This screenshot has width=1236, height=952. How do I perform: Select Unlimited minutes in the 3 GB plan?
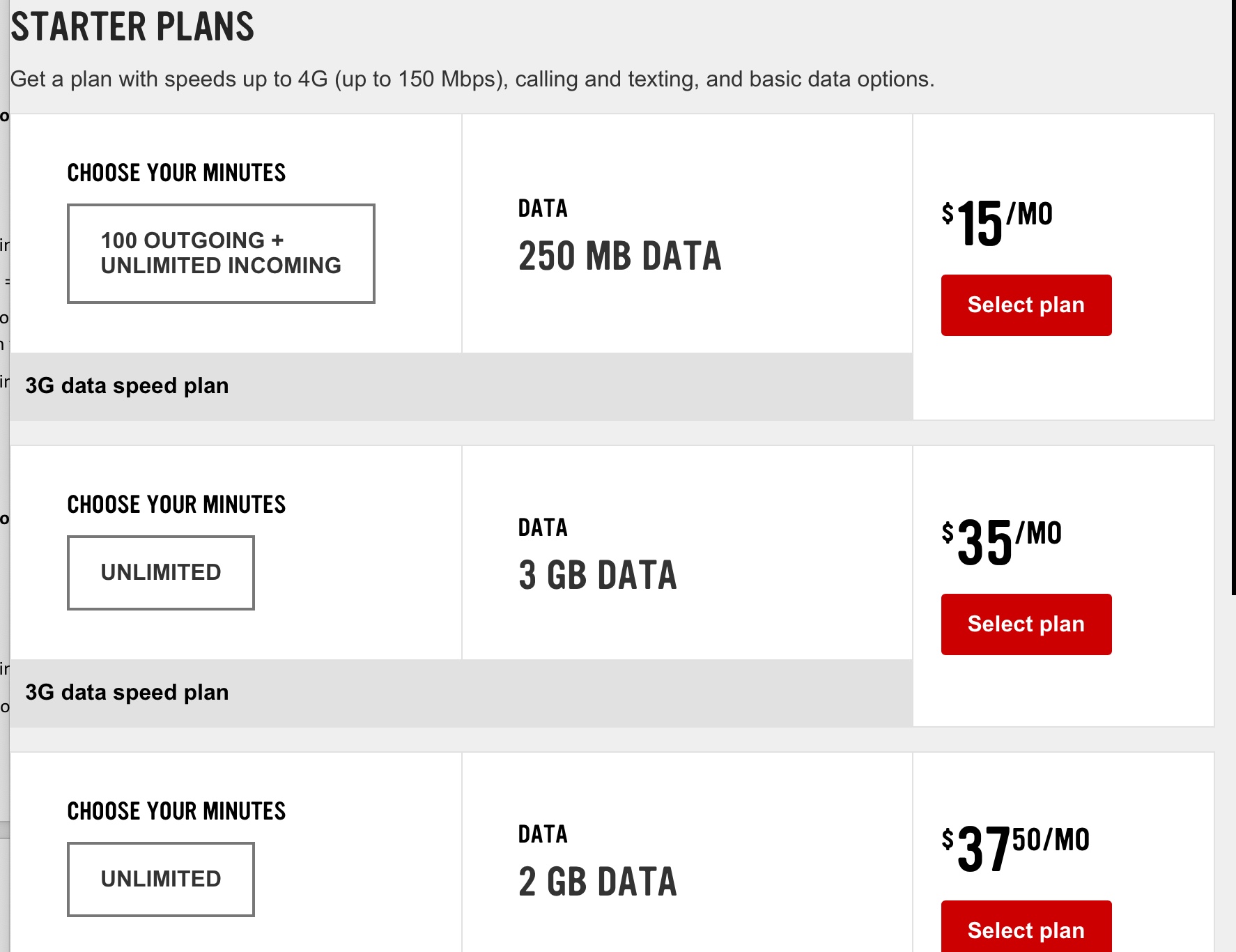[161, 573]
